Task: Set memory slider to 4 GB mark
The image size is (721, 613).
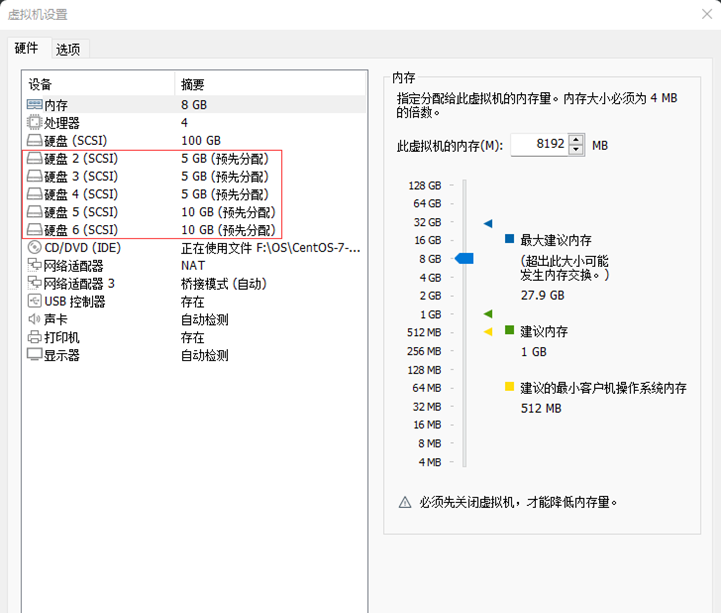Action: tap(464, 278)
